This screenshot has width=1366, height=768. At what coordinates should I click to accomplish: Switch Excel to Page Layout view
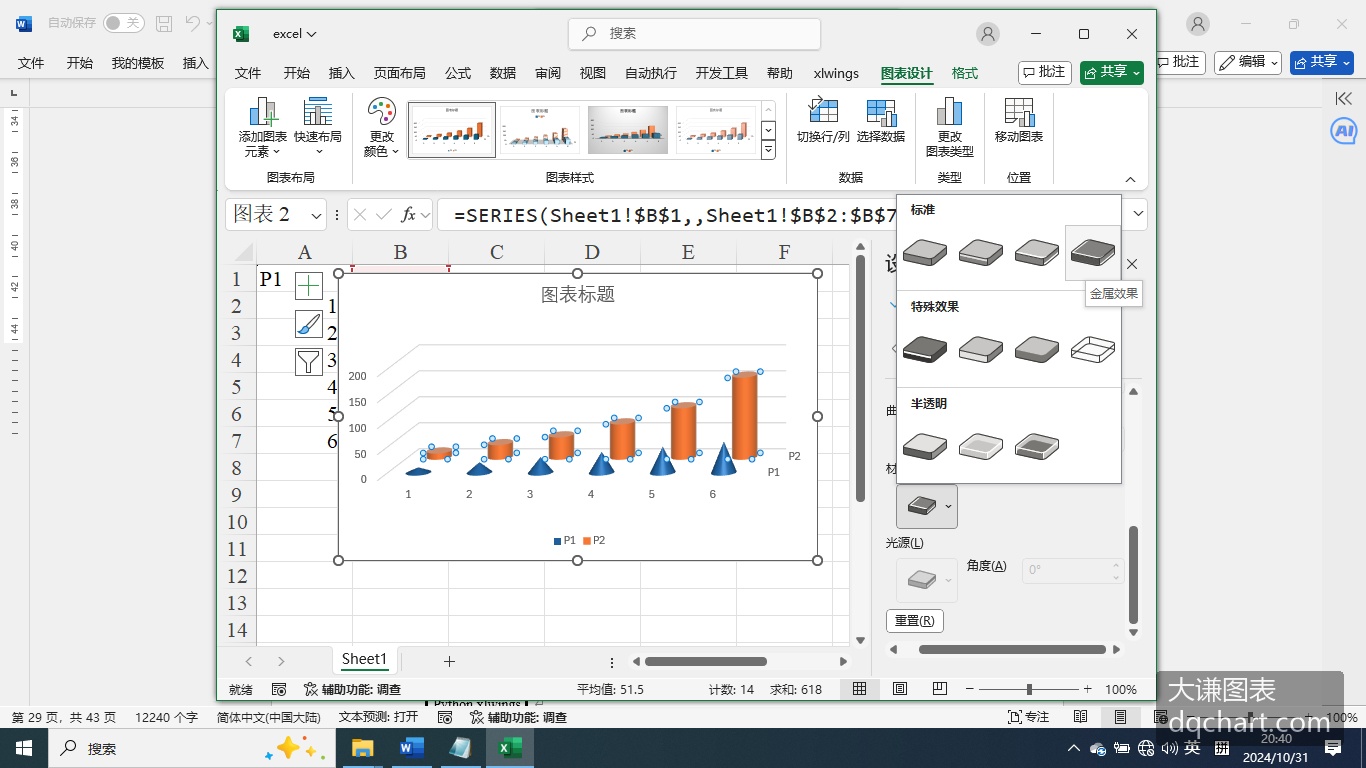pyautogui.click(x=900, y=689)
